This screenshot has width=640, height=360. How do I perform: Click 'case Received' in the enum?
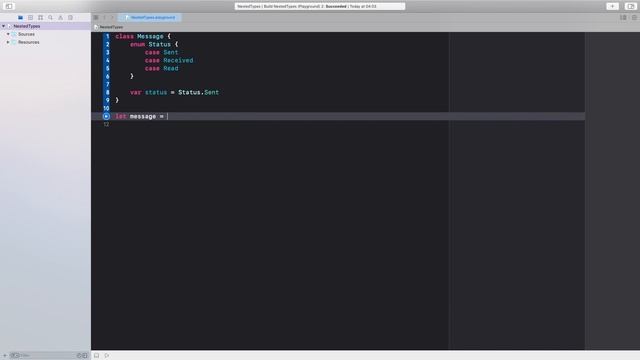pos(169,60)
